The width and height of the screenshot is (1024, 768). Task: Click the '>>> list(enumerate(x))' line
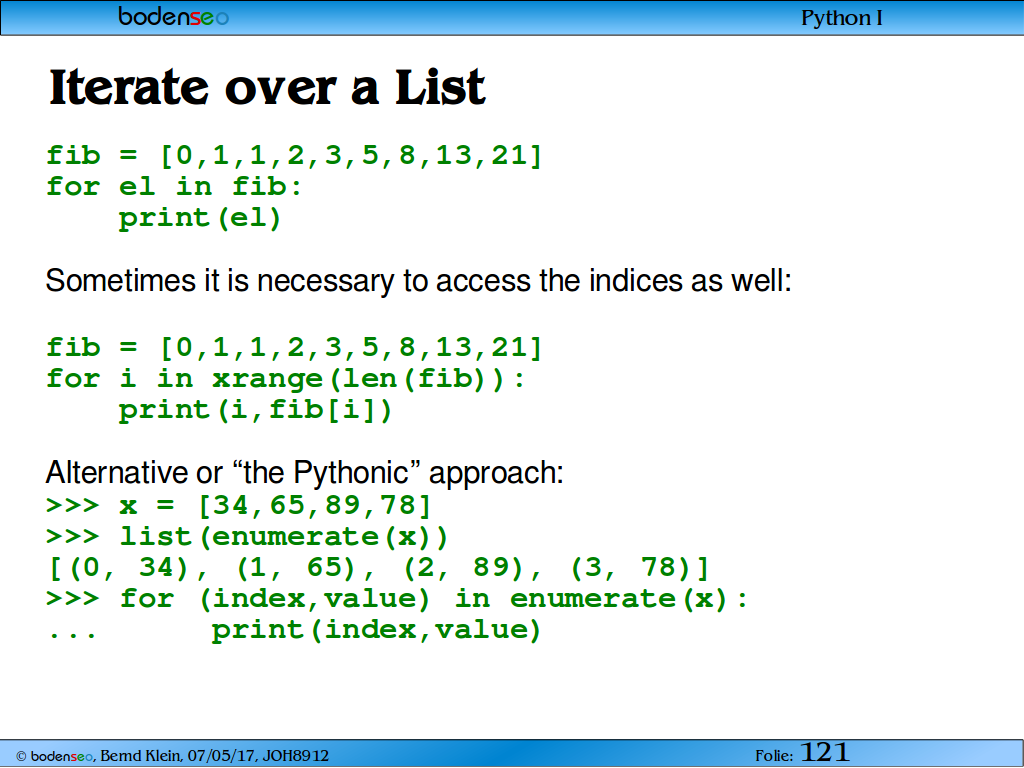[x=248, y=537]
